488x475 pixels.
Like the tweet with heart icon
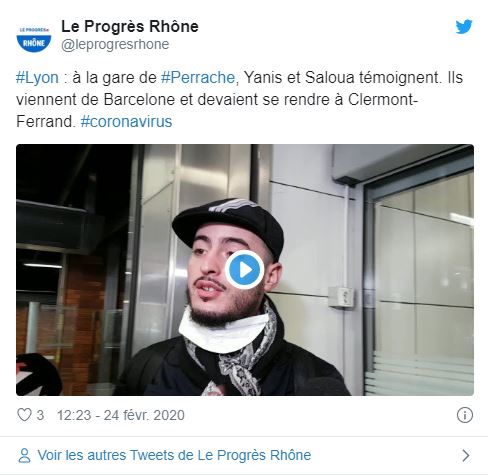coord(24,415)
